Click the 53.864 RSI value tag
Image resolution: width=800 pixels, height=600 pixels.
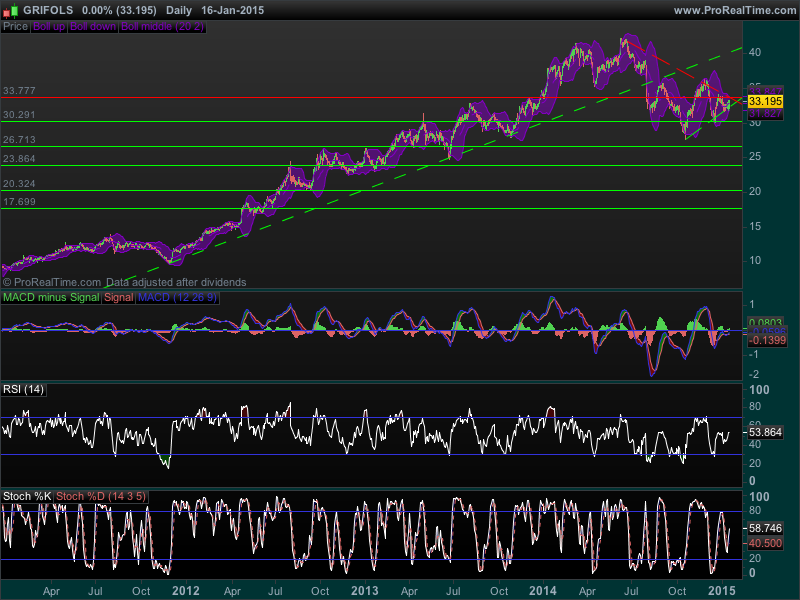pos(765,433)
